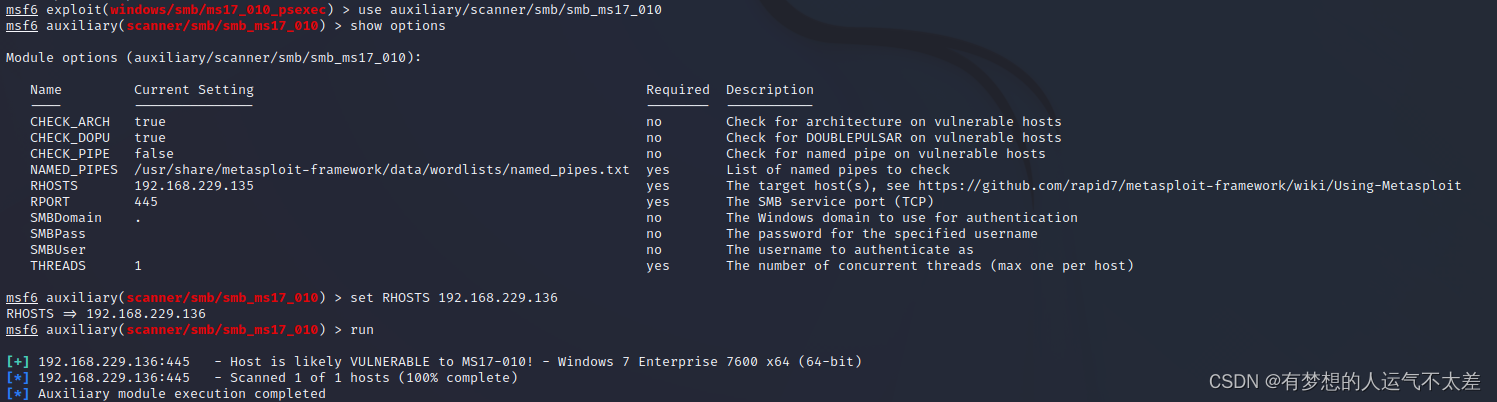The width and height of the screenshot is (1497, 402).
Task: Click the named_pipes.txt wordlist path
Action: (382, 170)
